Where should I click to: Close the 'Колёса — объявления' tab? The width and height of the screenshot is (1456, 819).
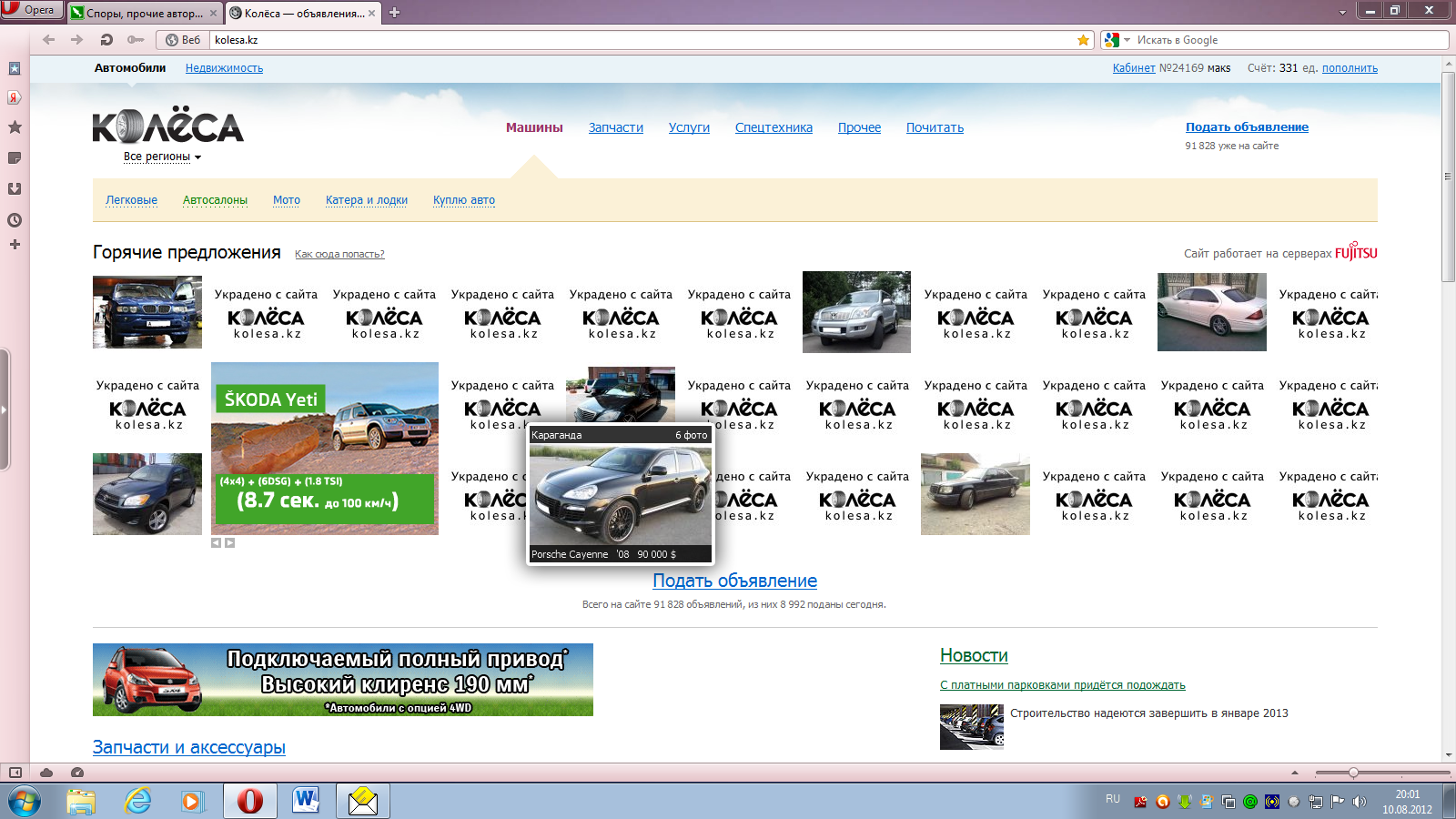(x=372, y=13)
